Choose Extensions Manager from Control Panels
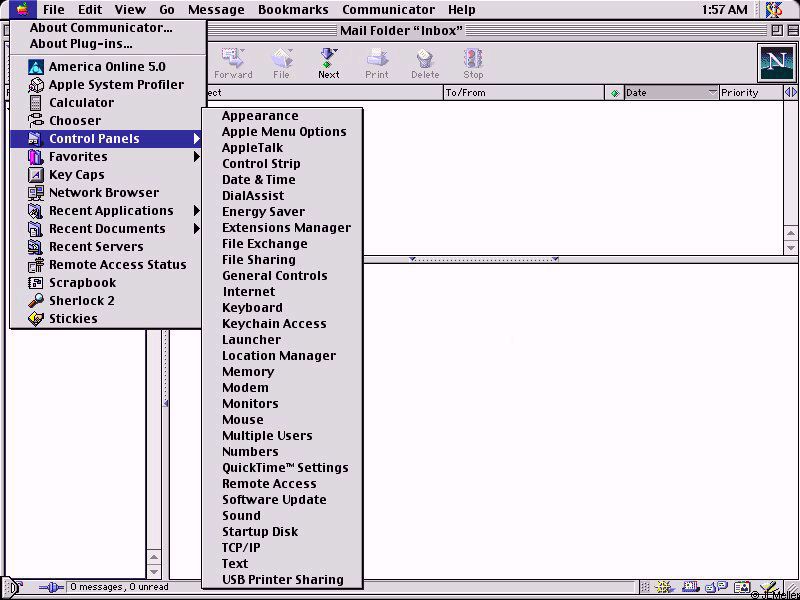 point(286,227)
